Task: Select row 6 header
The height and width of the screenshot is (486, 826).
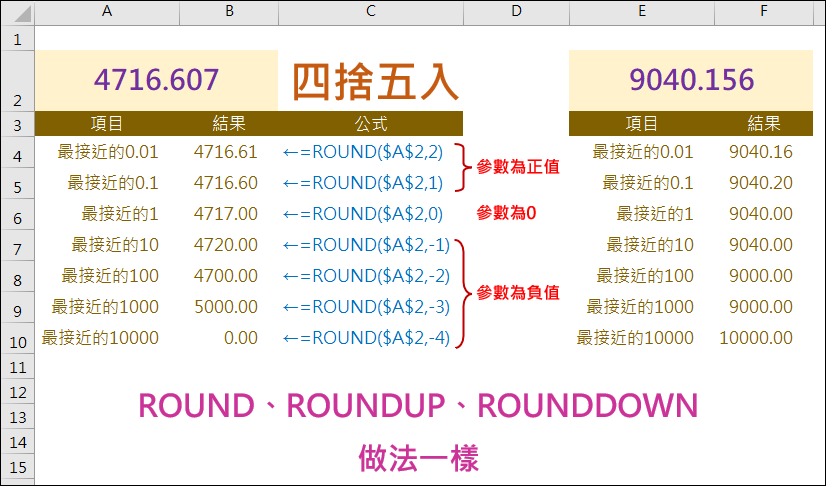Action: (x=18, y=215)
